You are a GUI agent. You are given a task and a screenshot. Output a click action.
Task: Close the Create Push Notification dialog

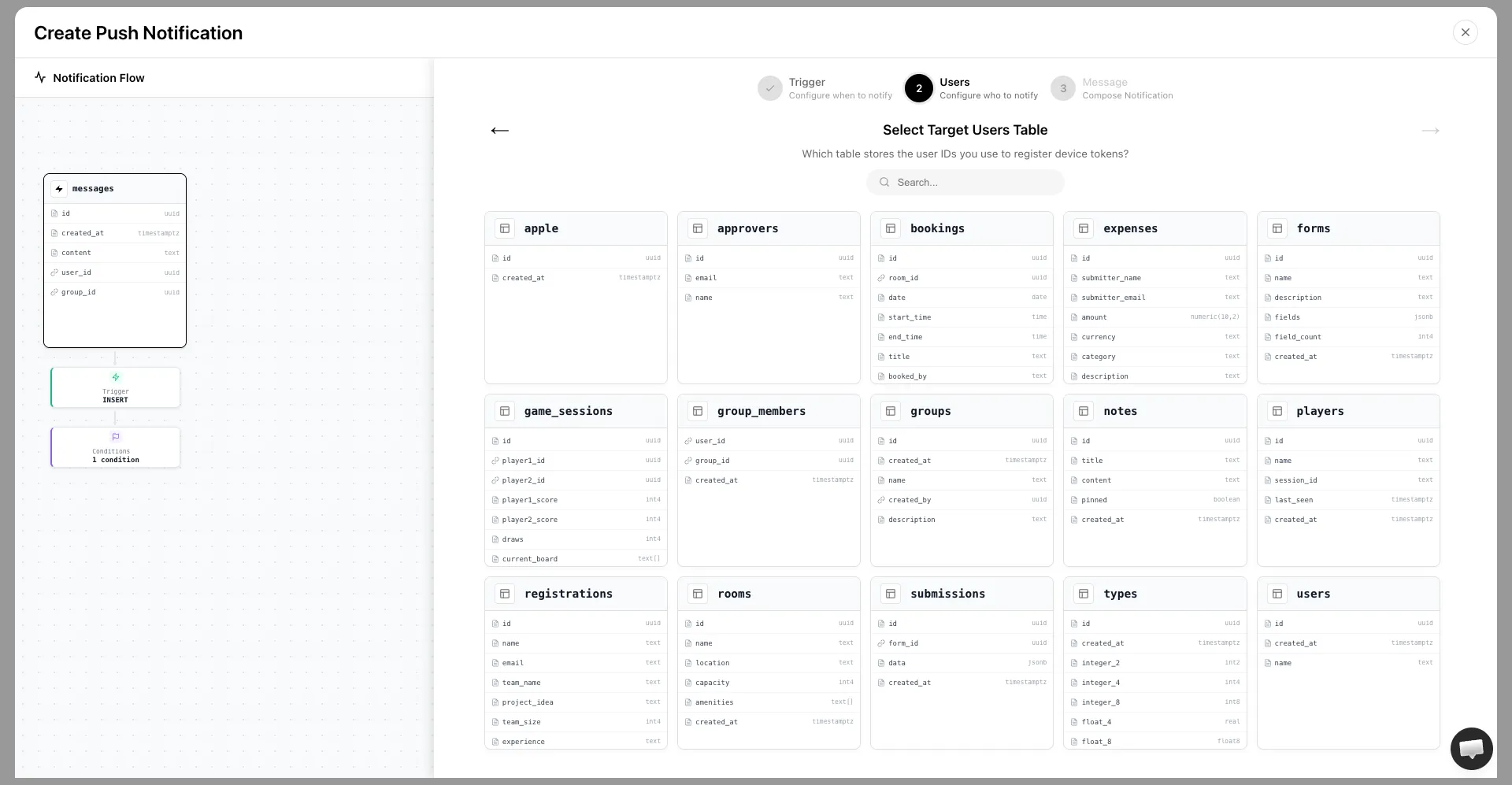point(1466,32)
